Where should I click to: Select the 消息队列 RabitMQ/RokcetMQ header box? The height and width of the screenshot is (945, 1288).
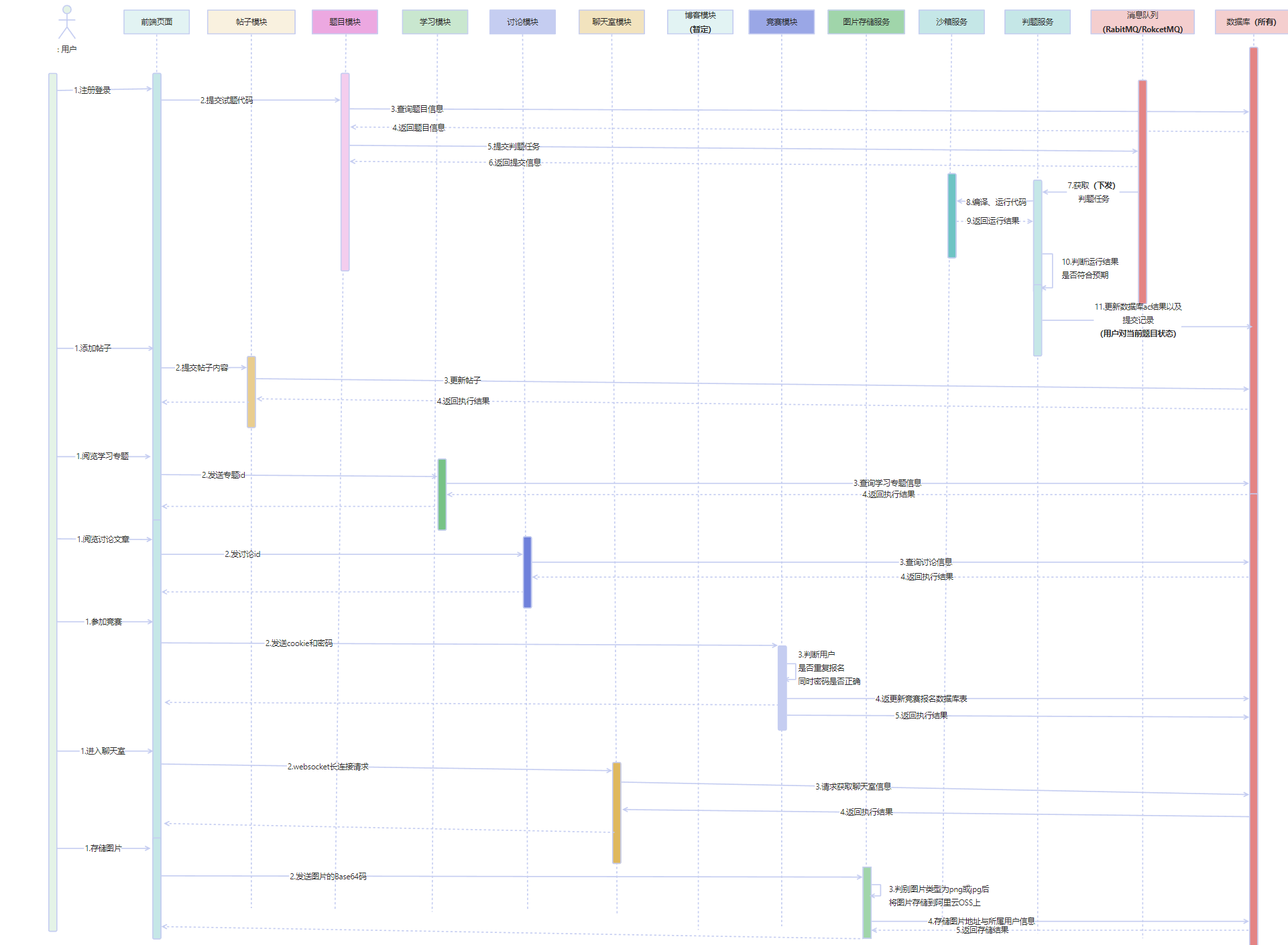coord(1142,22)
